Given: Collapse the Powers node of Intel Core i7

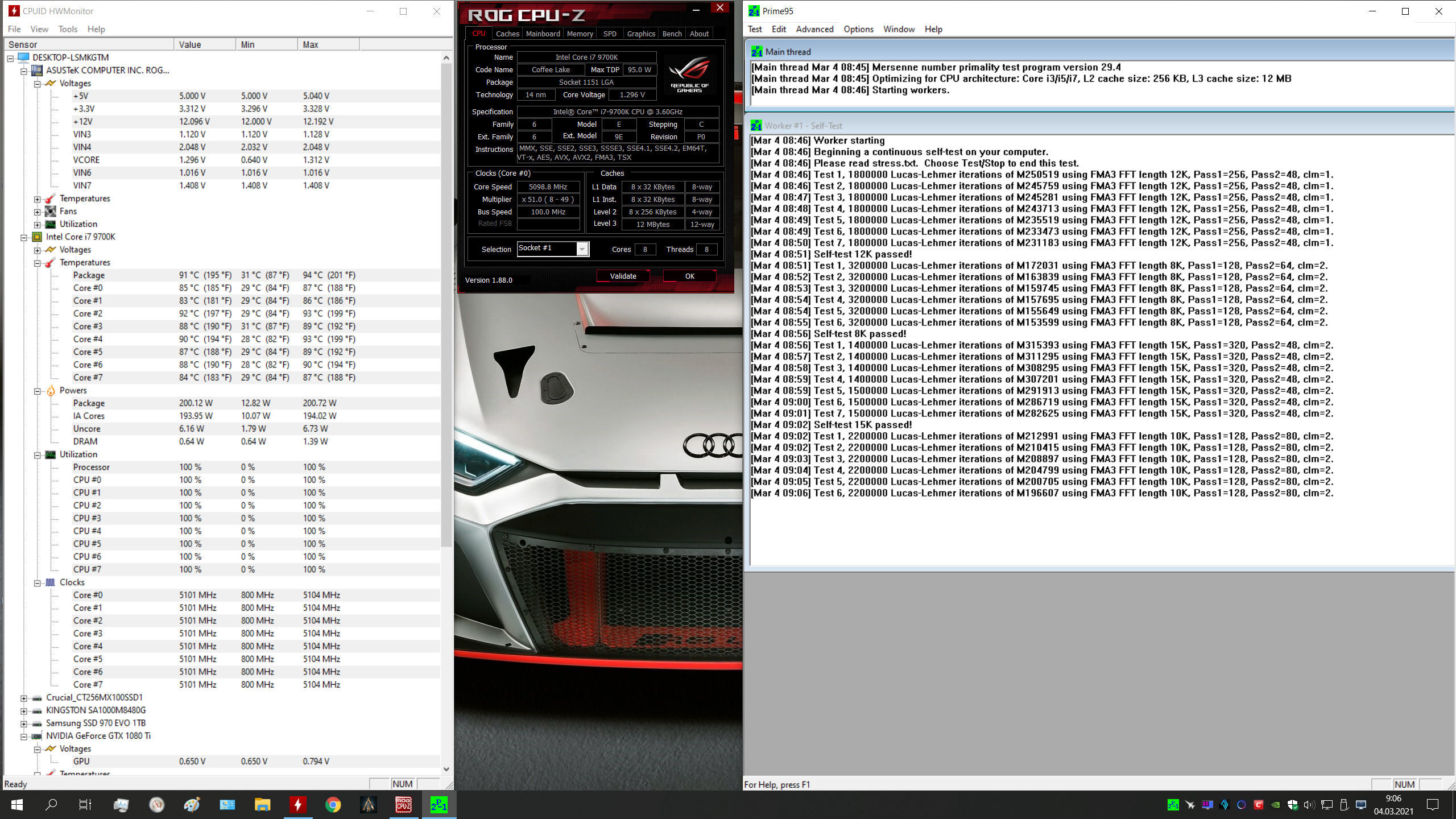Looking at the screenshot, I should click(x=37, y=391).
